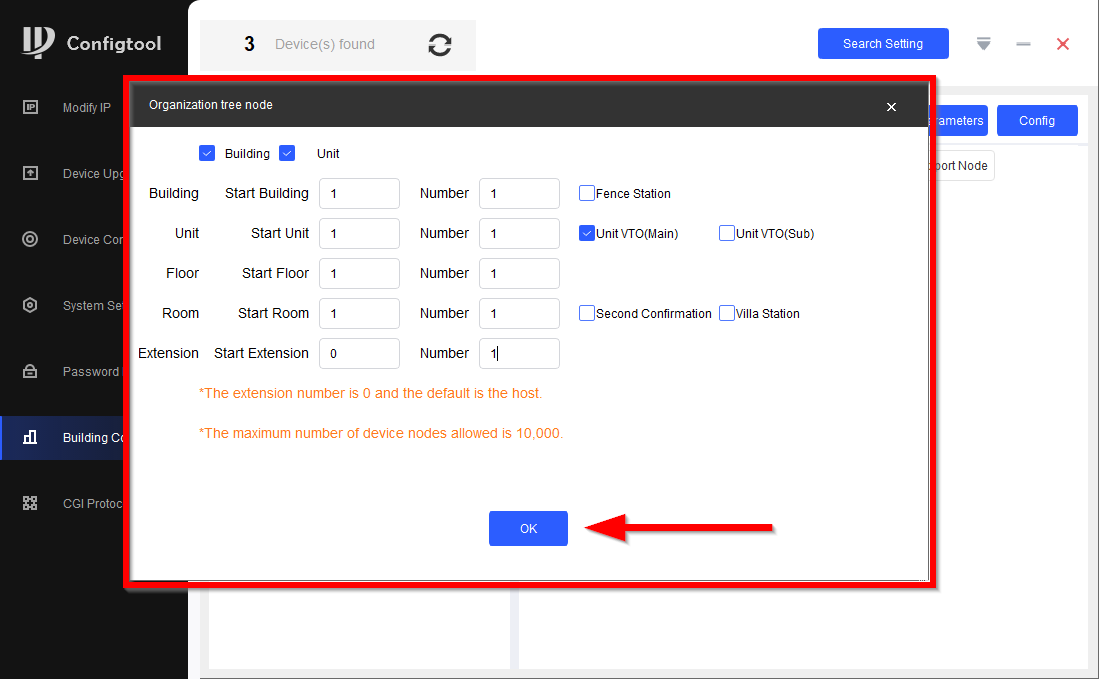
Task: Click the Device Upgrade sidebar icon
Action: (x=30, y=173)
